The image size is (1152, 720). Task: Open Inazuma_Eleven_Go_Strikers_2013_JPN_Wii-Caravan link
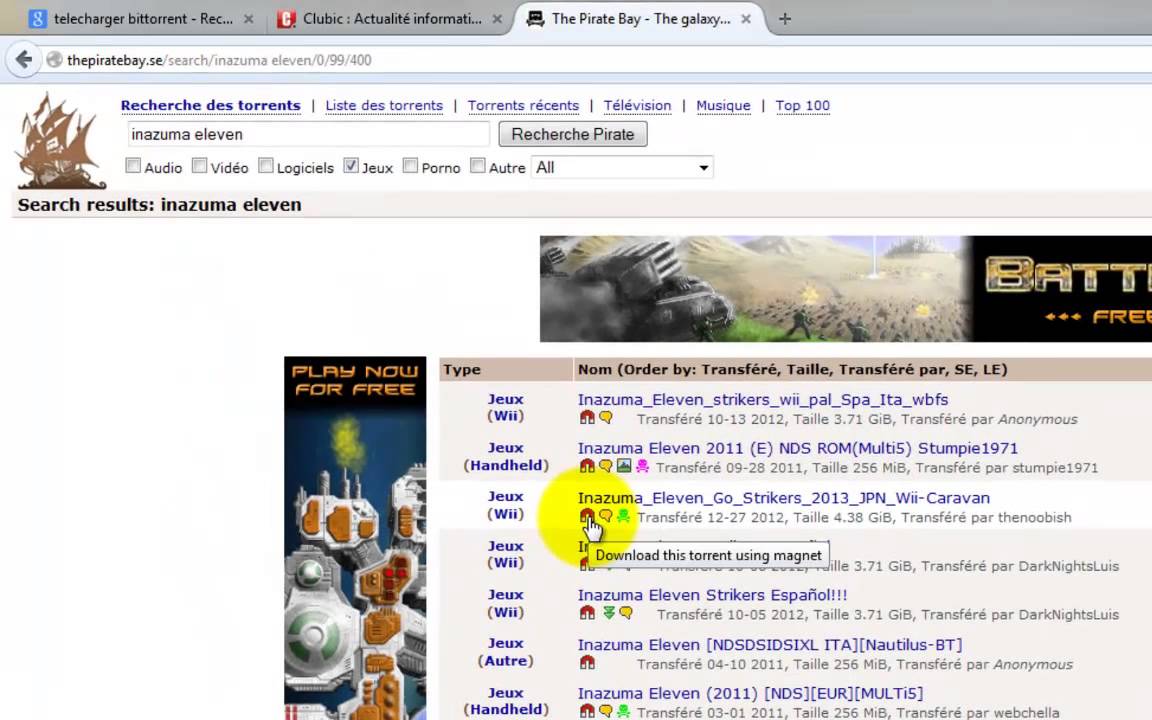coord(784,498)
